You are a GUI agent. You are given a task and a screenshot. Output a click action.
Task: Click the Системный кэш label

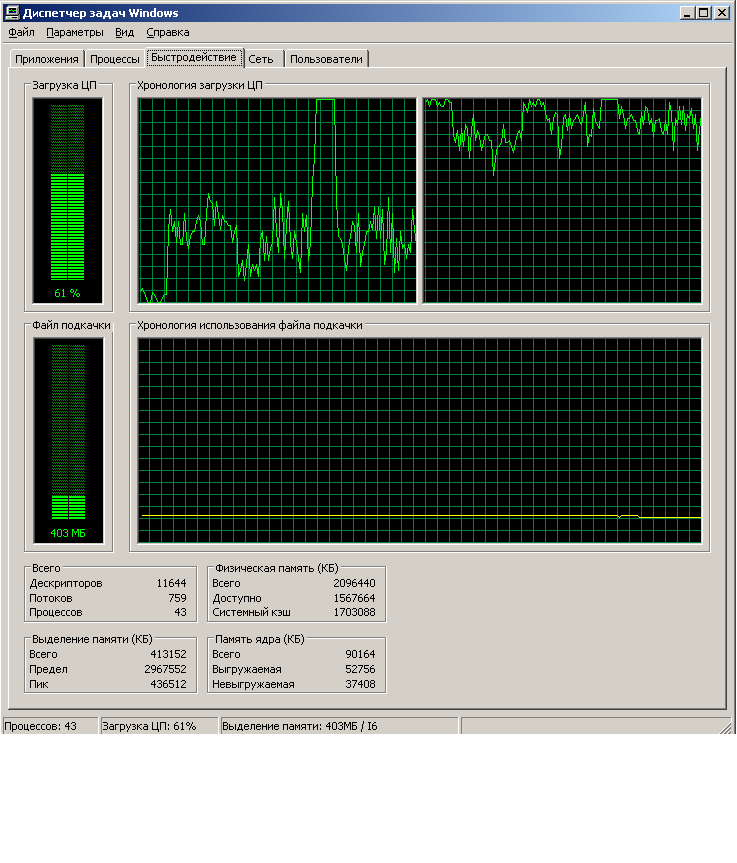252,612
